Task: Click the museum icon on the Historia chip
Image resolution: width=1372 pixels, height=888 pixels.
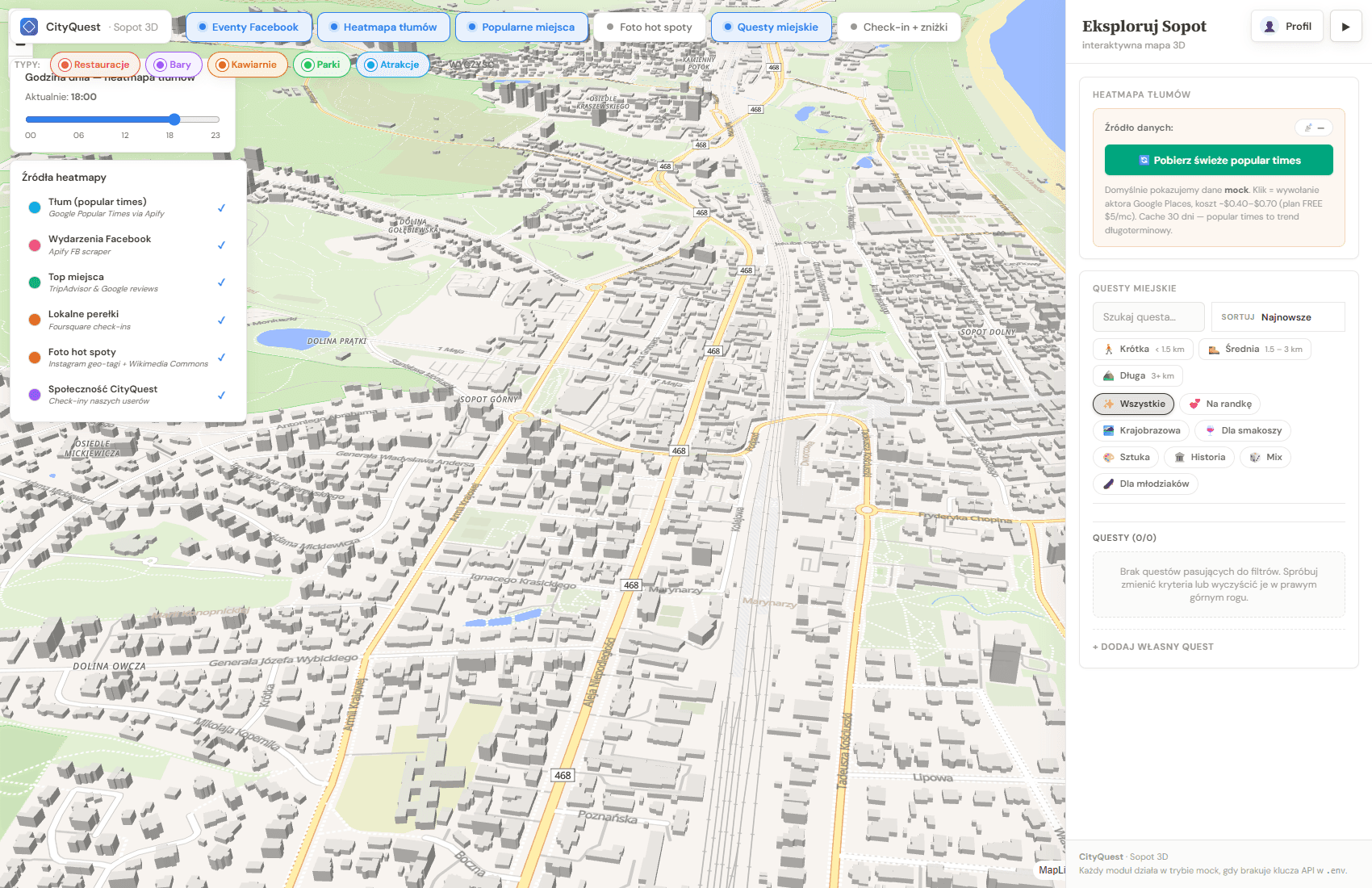Action: pos(1179,457)
